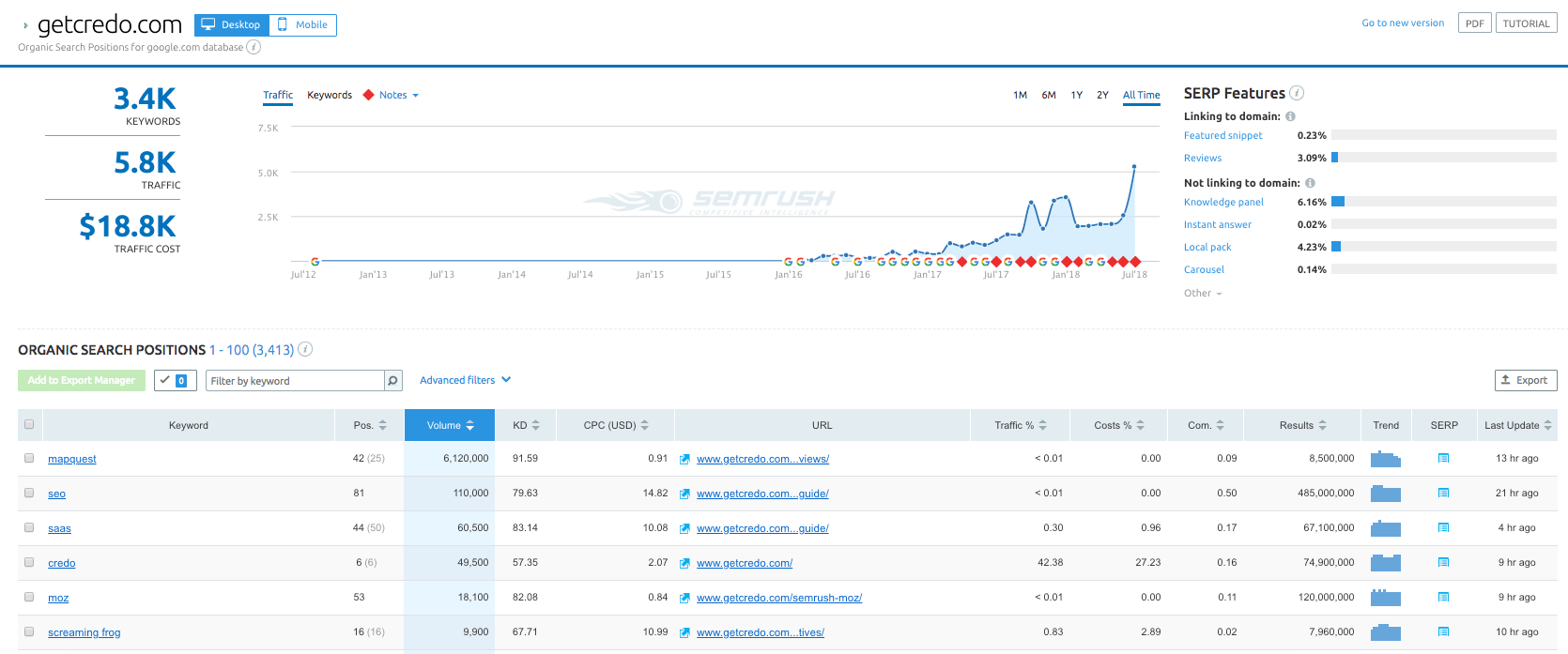Click the info icon next to Organic Search Positions count
This screenshot has height=654, width=1568.
click(x=305, y=349)
